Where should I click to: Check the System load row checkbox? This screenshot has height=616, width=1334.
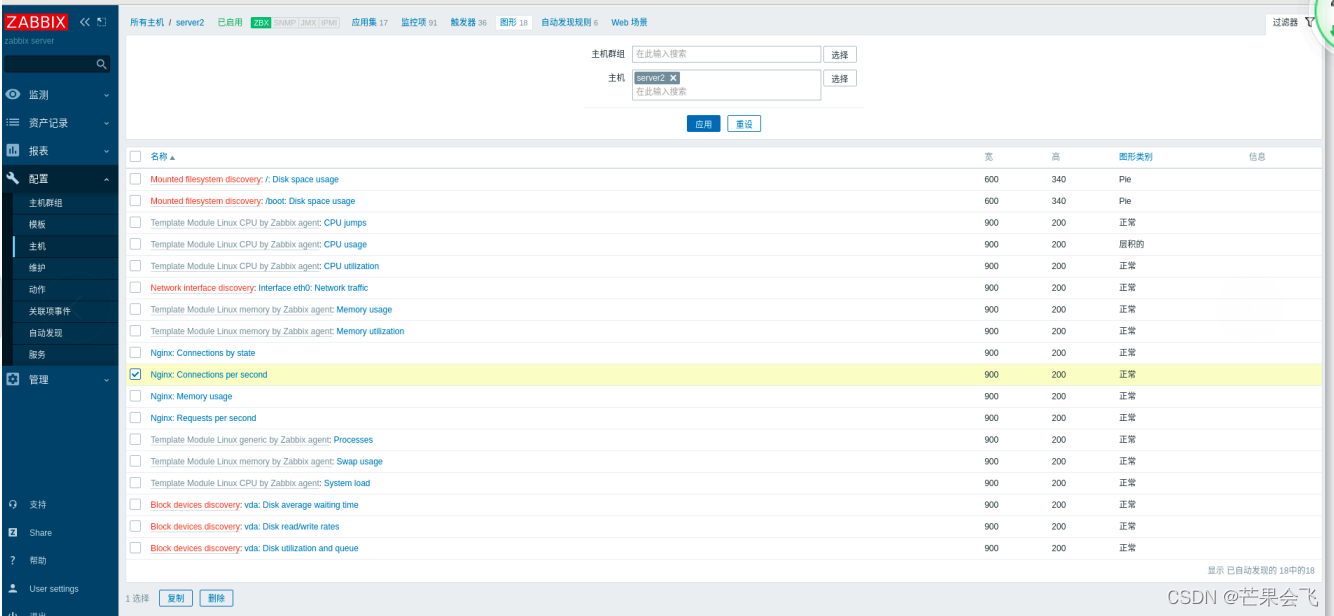coord(135,483)
